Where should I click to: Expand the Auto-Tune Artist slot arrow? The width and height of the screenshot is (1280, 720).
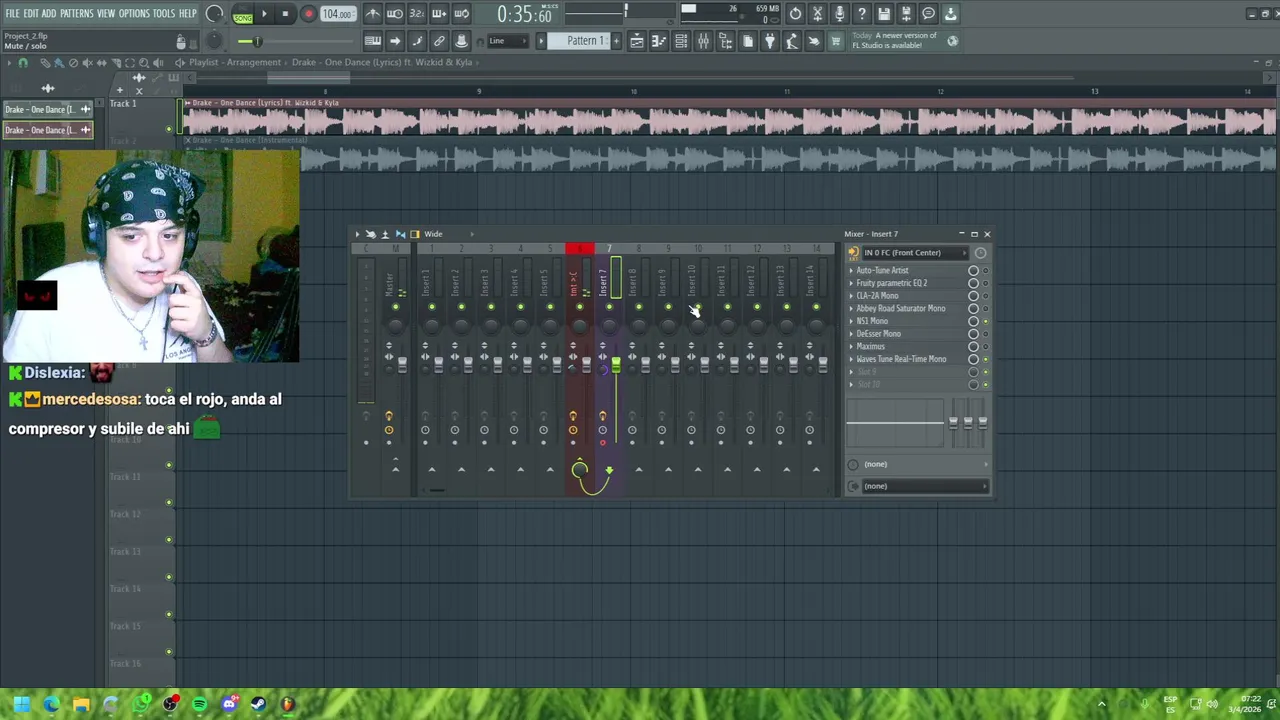click(852, 271)
